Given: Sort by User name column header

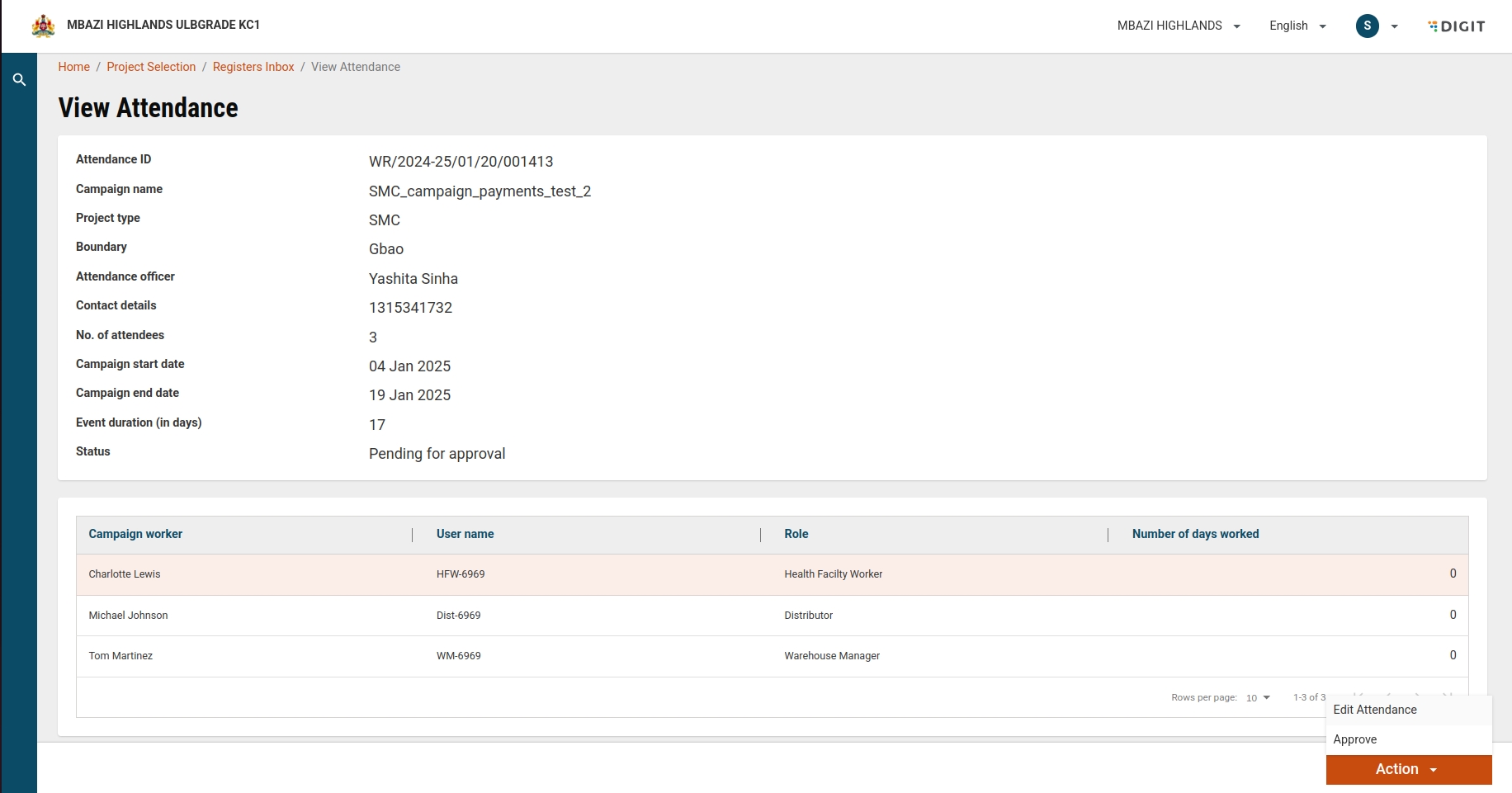Looking at the screenshot, I should 465,534.
